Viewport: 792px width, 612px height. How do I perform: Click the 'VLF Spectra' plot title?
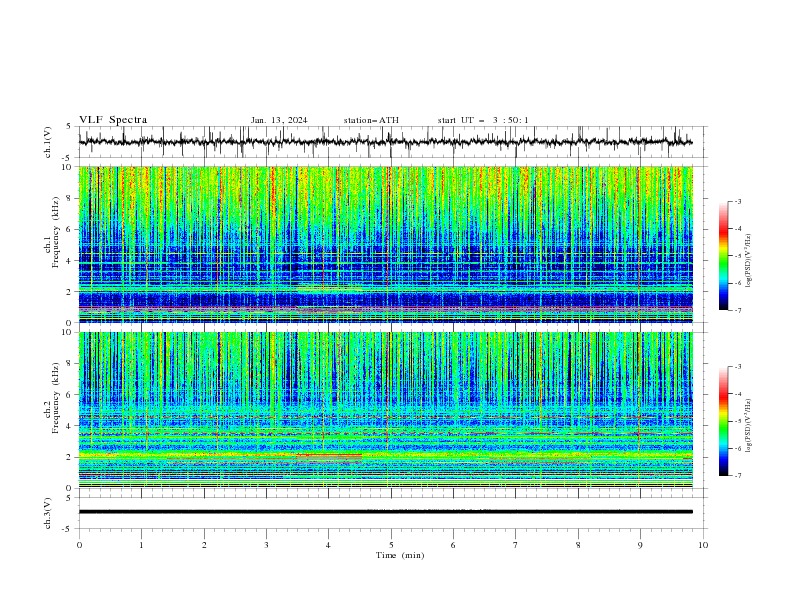point(113,120)
